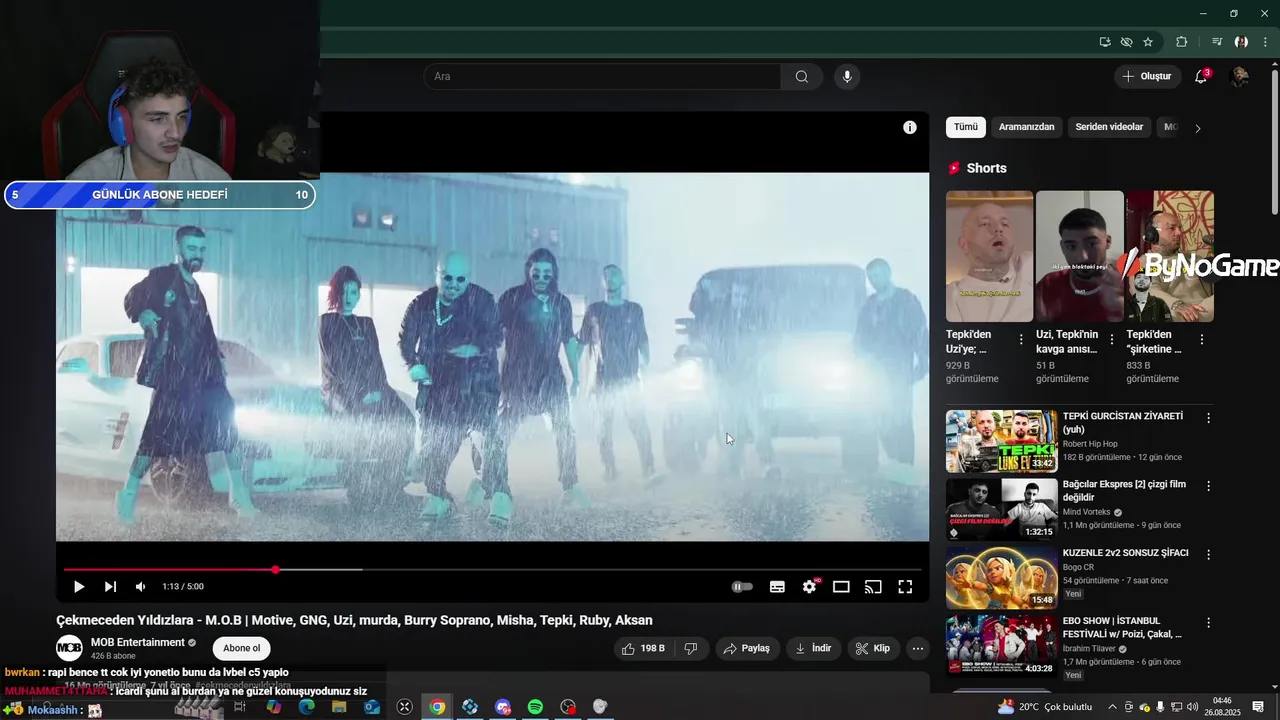Show hidden system tray icons

point(1112,707)
